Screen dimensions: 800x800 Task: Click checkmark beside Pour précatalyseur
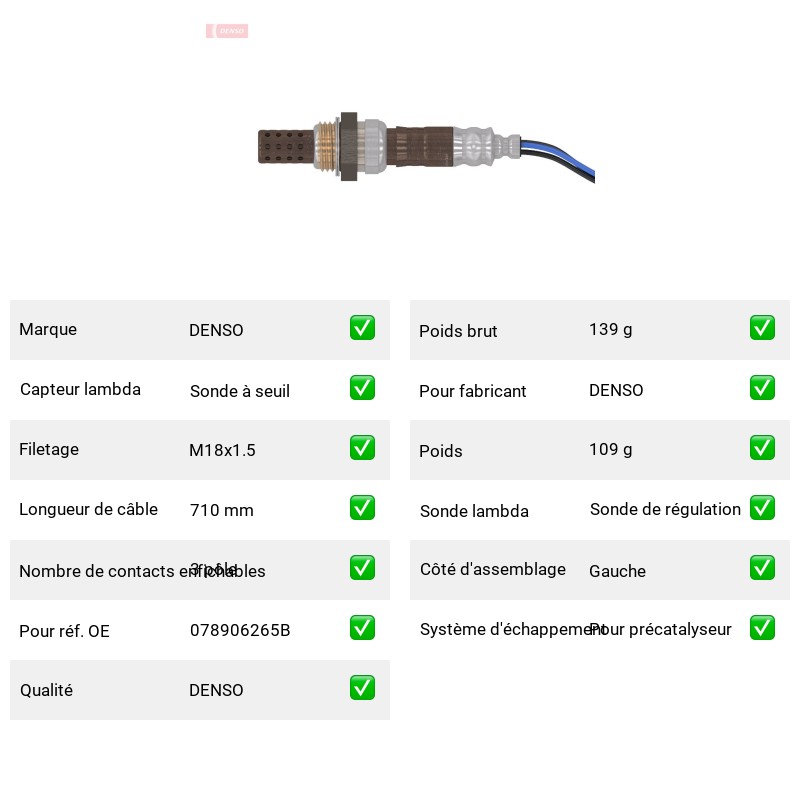pyautogui.click(x=762, y=628)
